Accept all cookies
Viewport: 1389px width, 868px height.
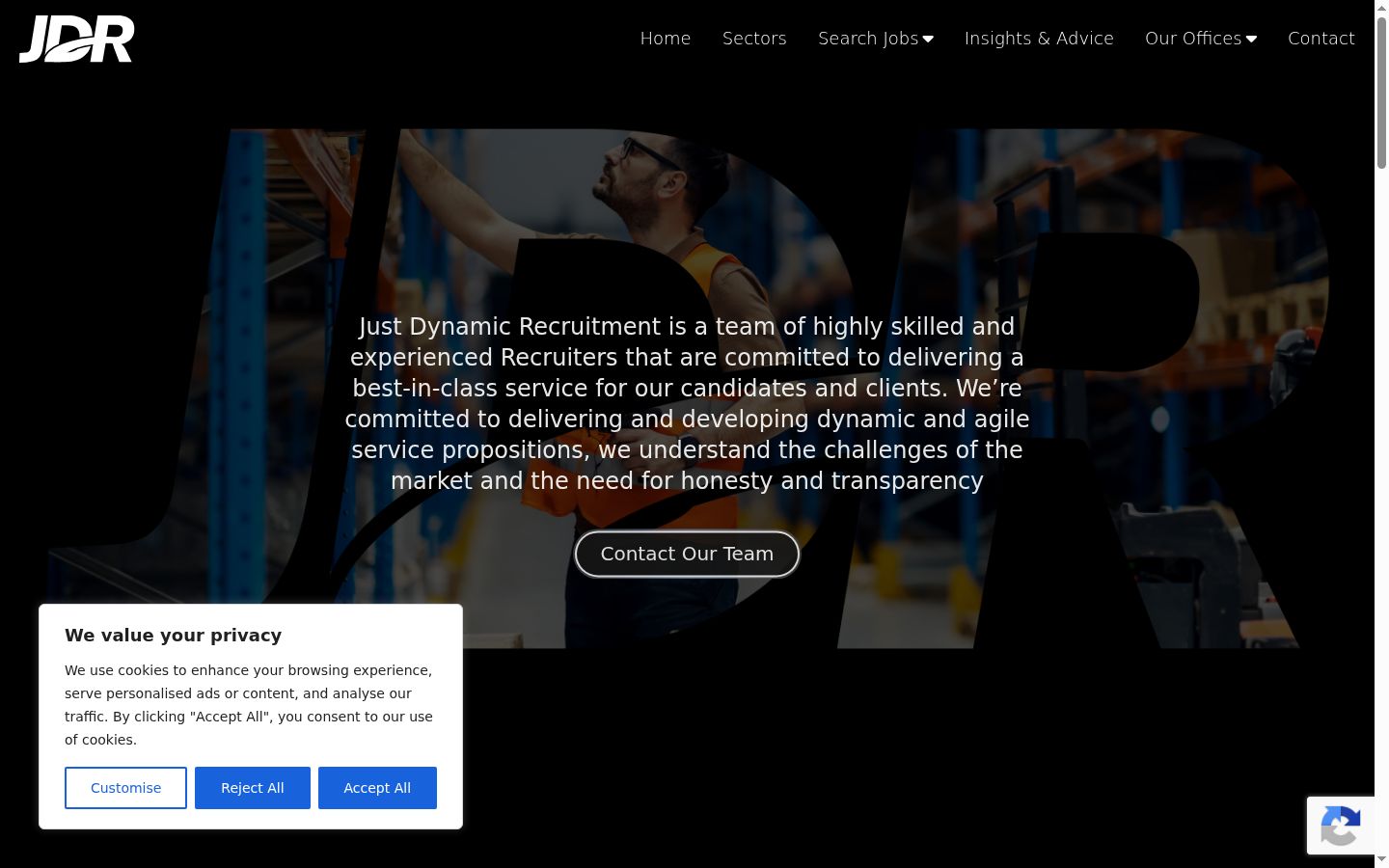pos(377,788)
